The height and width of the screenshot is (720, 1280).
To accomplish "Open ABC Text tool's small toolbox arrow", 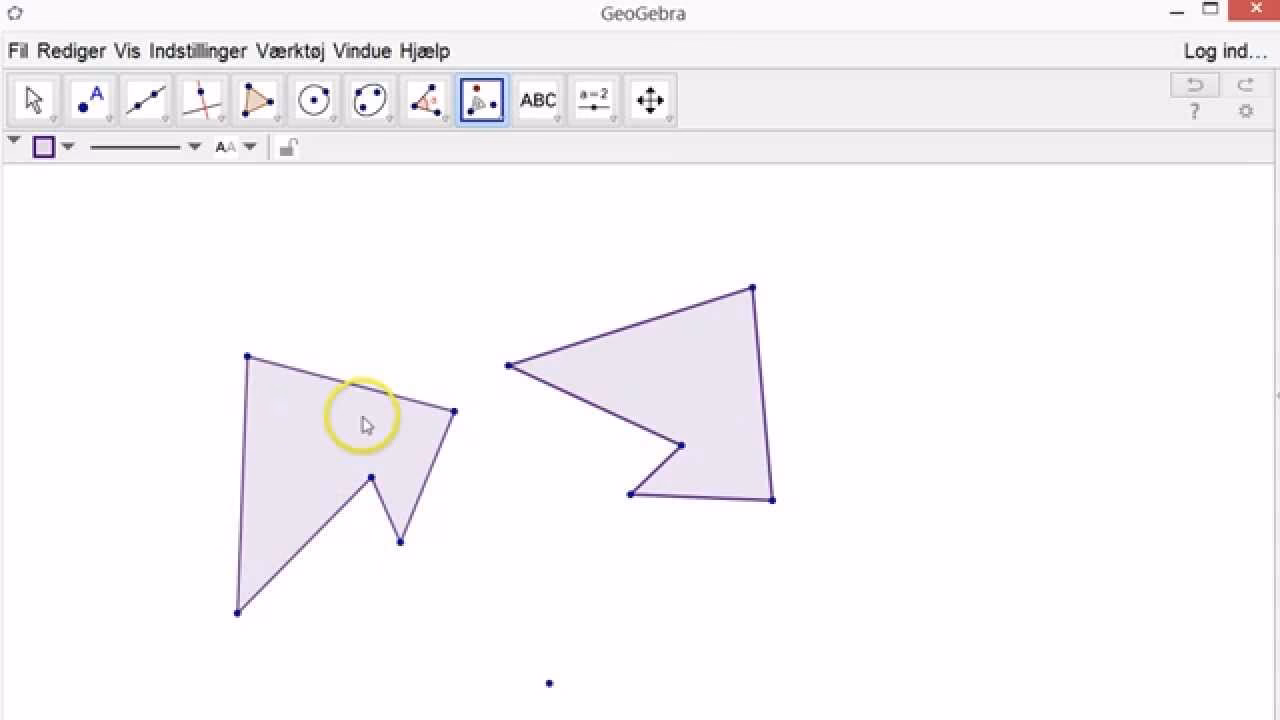I will (558, 119).
